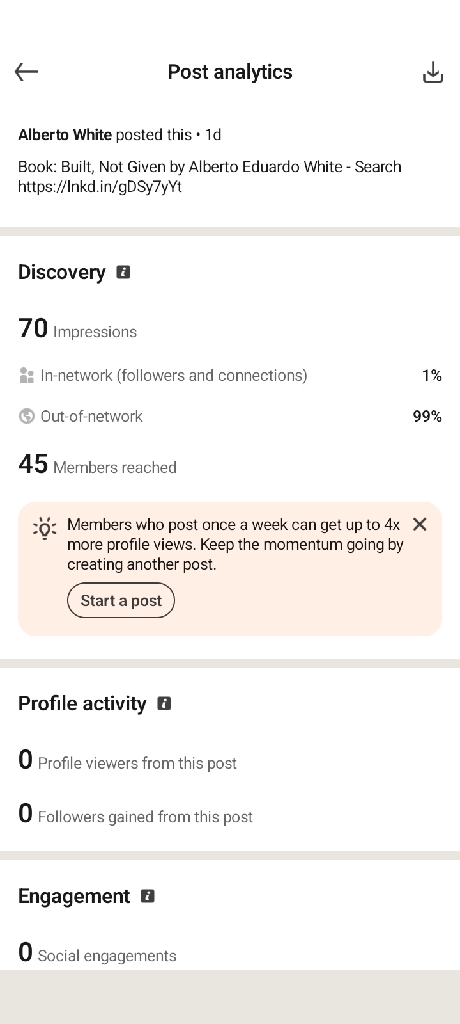The width and height of the screenshot is (460, 1024).
Task: Select the In-network people icon
Action: pos(26,376)
